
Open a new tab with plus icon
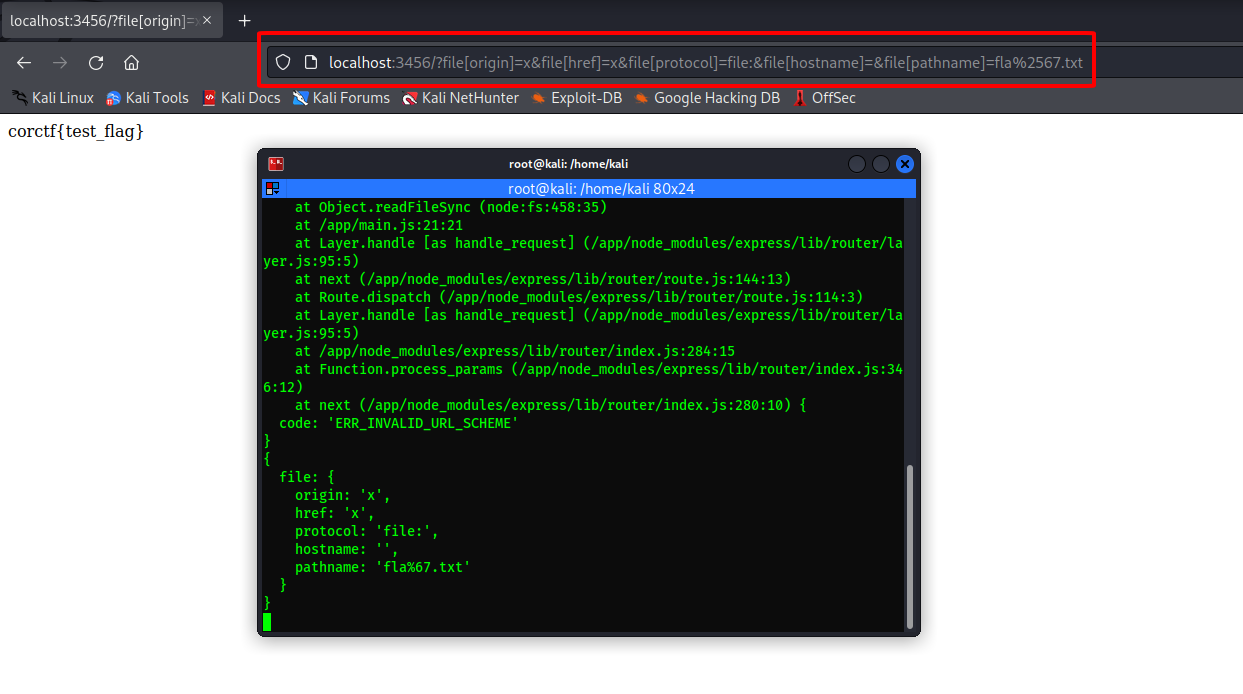(244, 20)
